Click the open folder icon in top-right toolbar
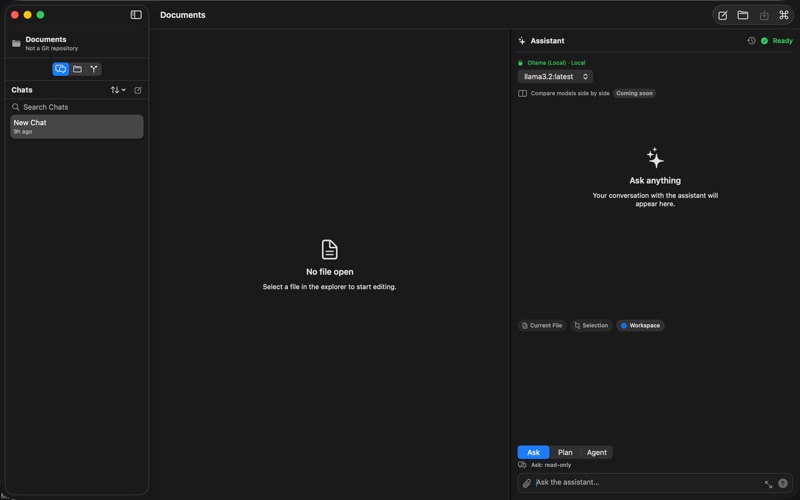Viewport: 800px width, 500px height. coord(743,15)
